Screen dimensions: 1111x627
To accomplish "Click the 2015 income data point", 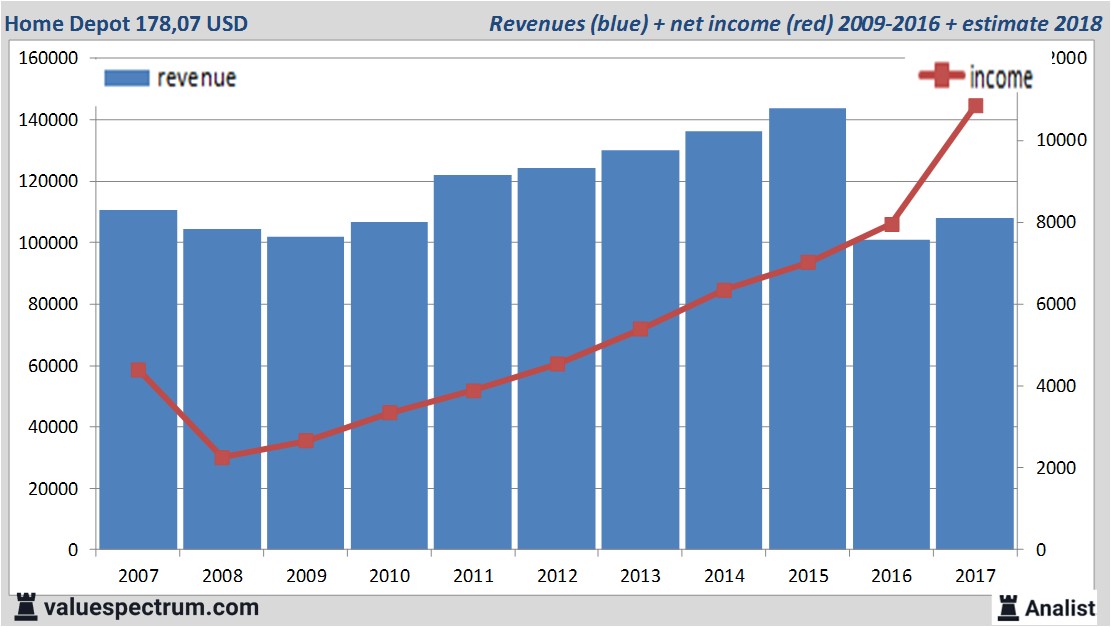I will (x=808, y=262).
